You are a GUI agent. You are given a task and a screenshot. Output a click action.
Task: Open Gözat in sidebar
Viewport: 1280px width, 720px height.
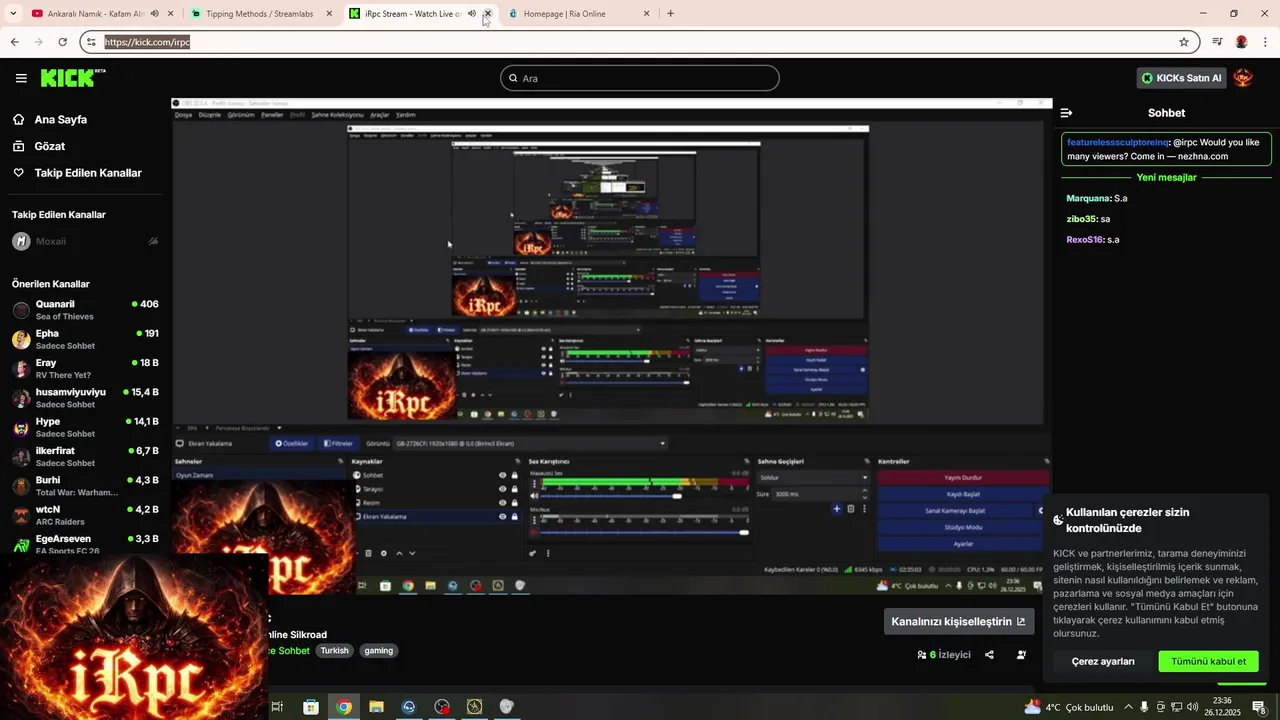(49, 146)
